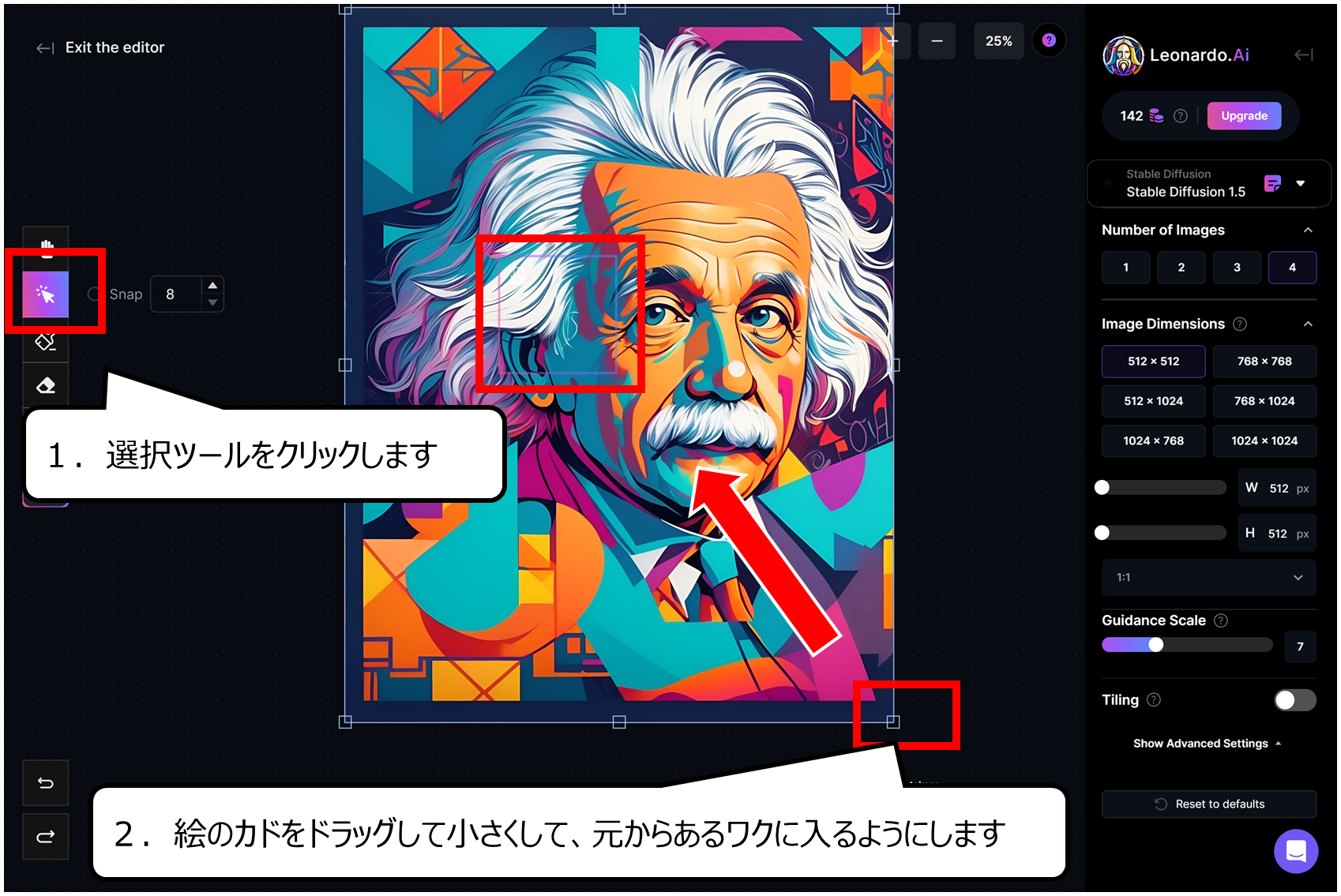1341x896 pixels.
Task: Enable the Snap radio option
Action: [x=94, y=294]
